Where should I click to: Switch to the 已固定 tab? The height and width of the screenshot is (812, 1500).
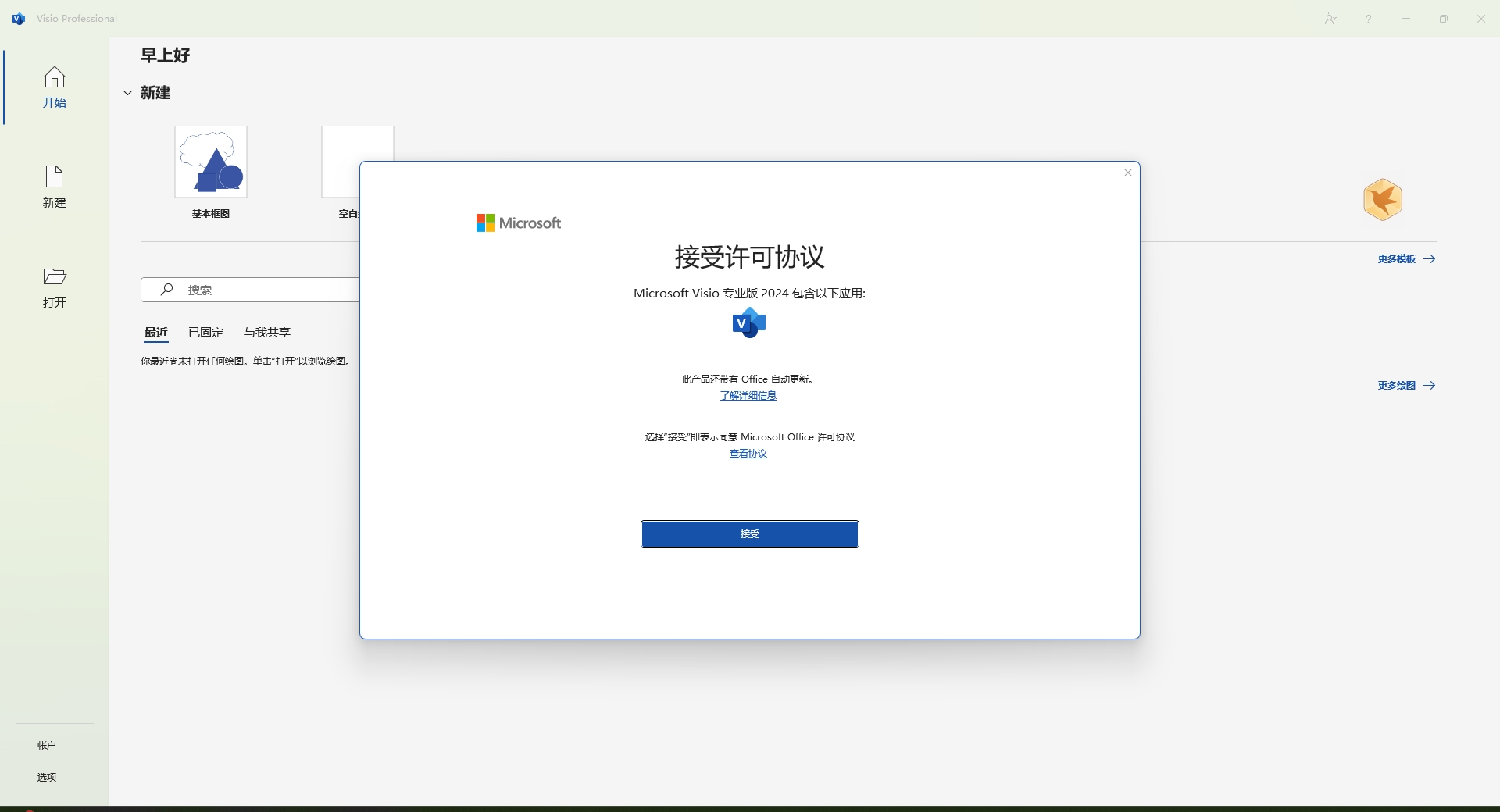pos(206,333)
